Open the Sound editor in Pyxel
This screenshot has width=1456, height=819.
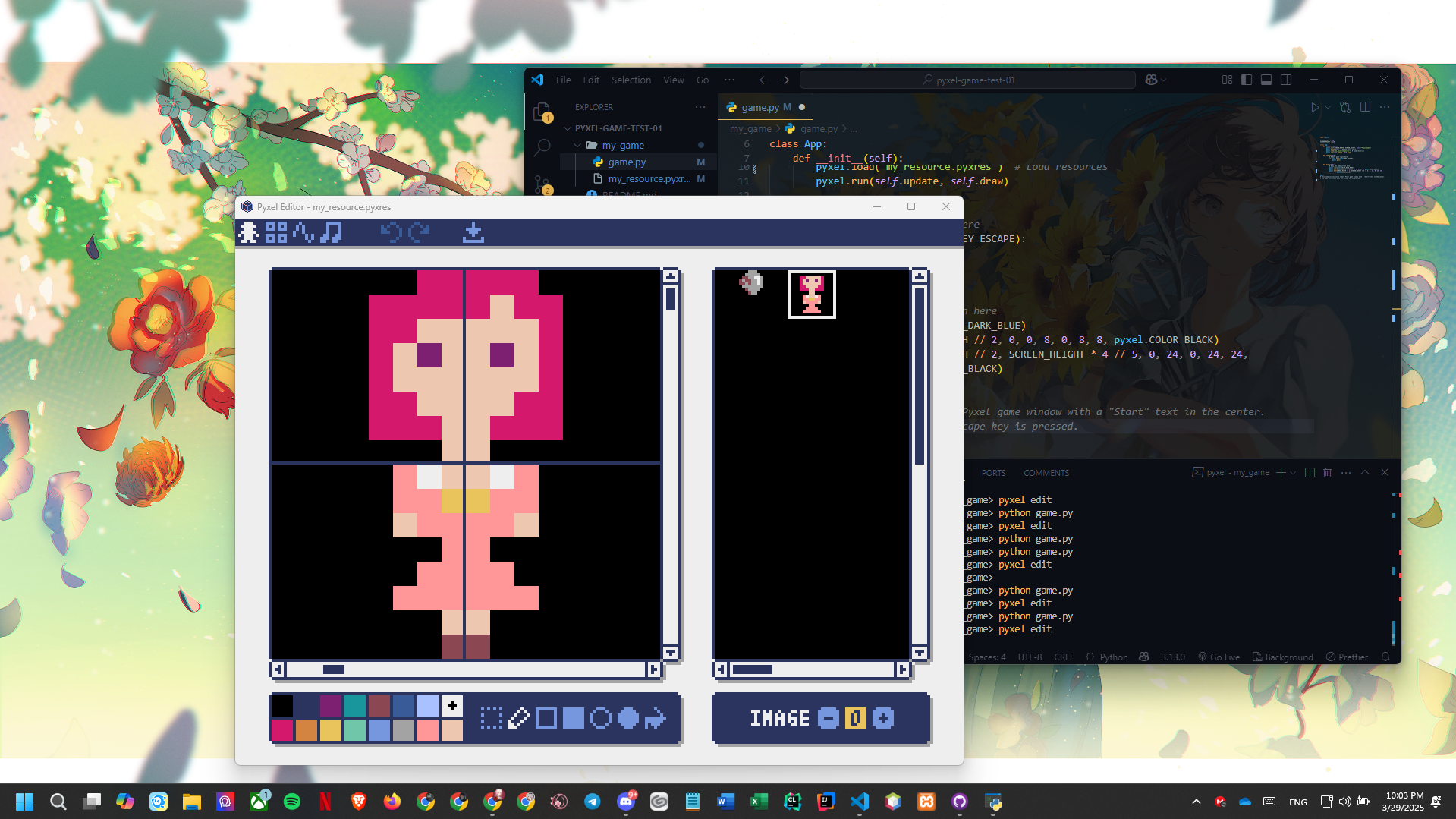(303, 232)
